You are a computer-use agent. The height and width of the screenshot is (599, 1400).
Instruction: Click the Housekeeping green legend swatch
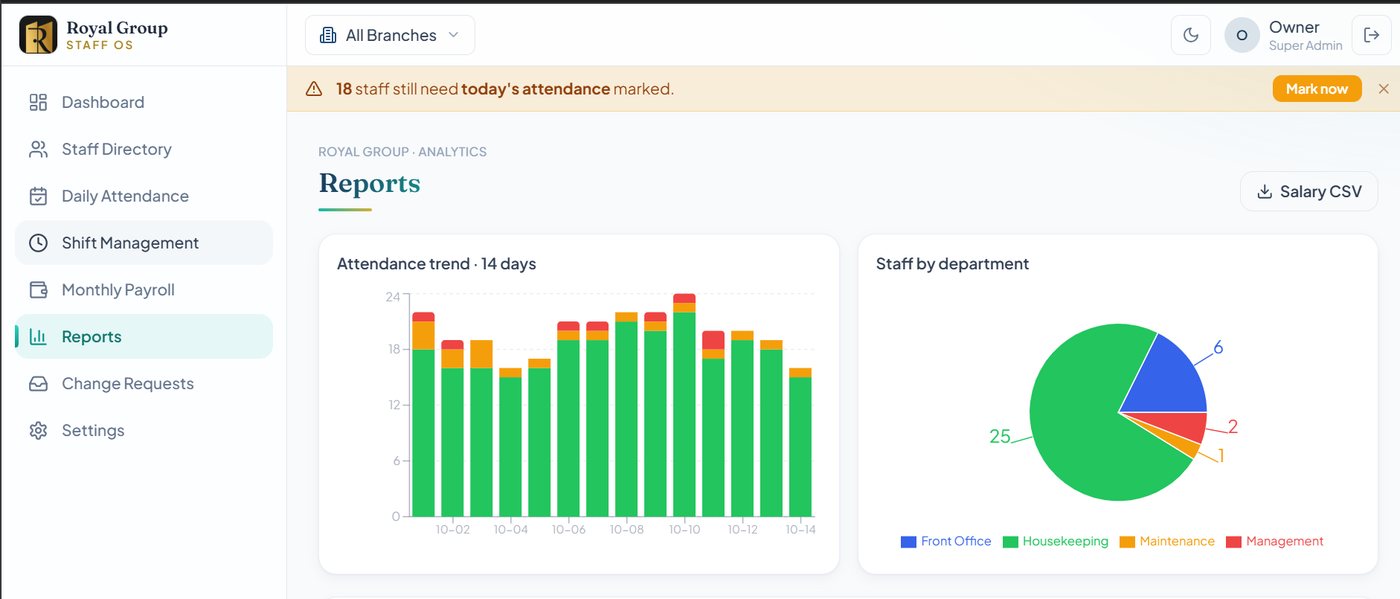coord(1010,542)
